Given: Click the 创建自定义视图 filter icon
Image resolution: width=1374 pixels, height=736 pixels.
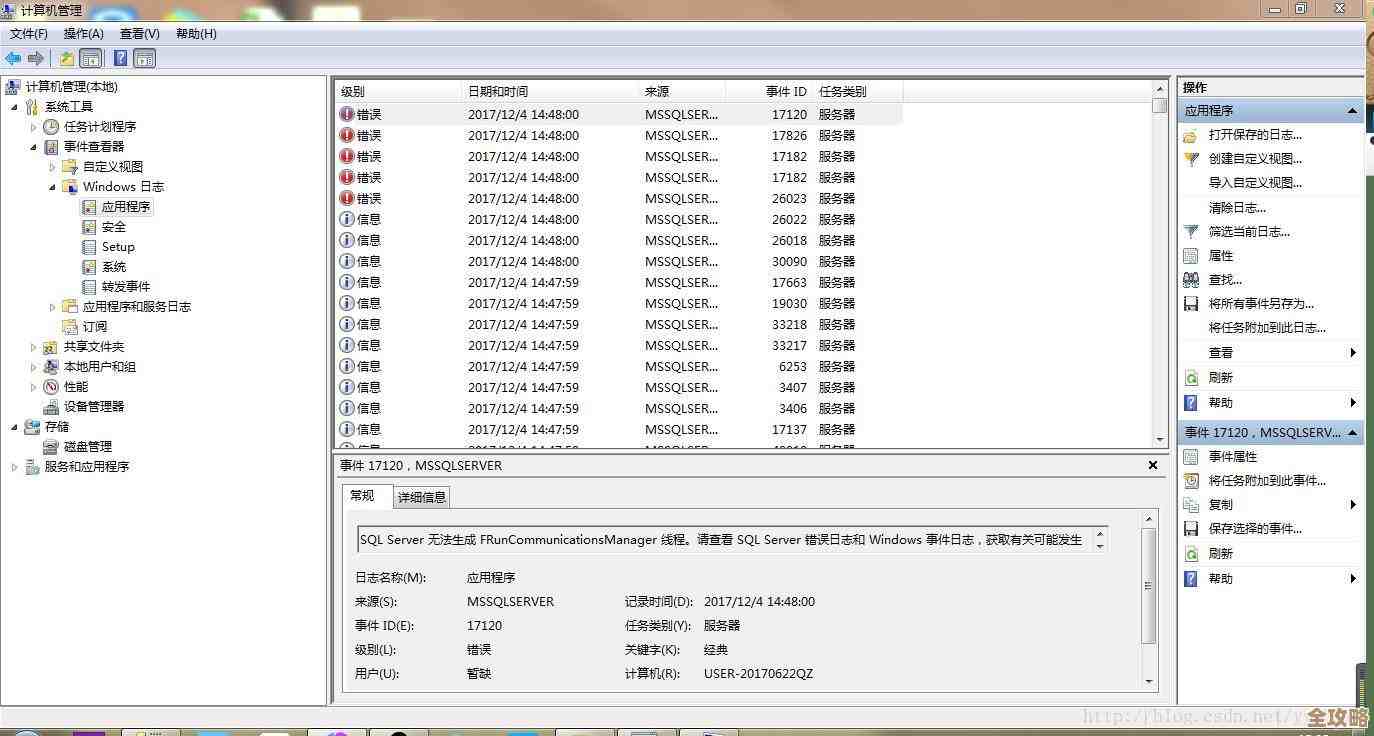Looking at the screenshot, I should (x=1190, y=158).
